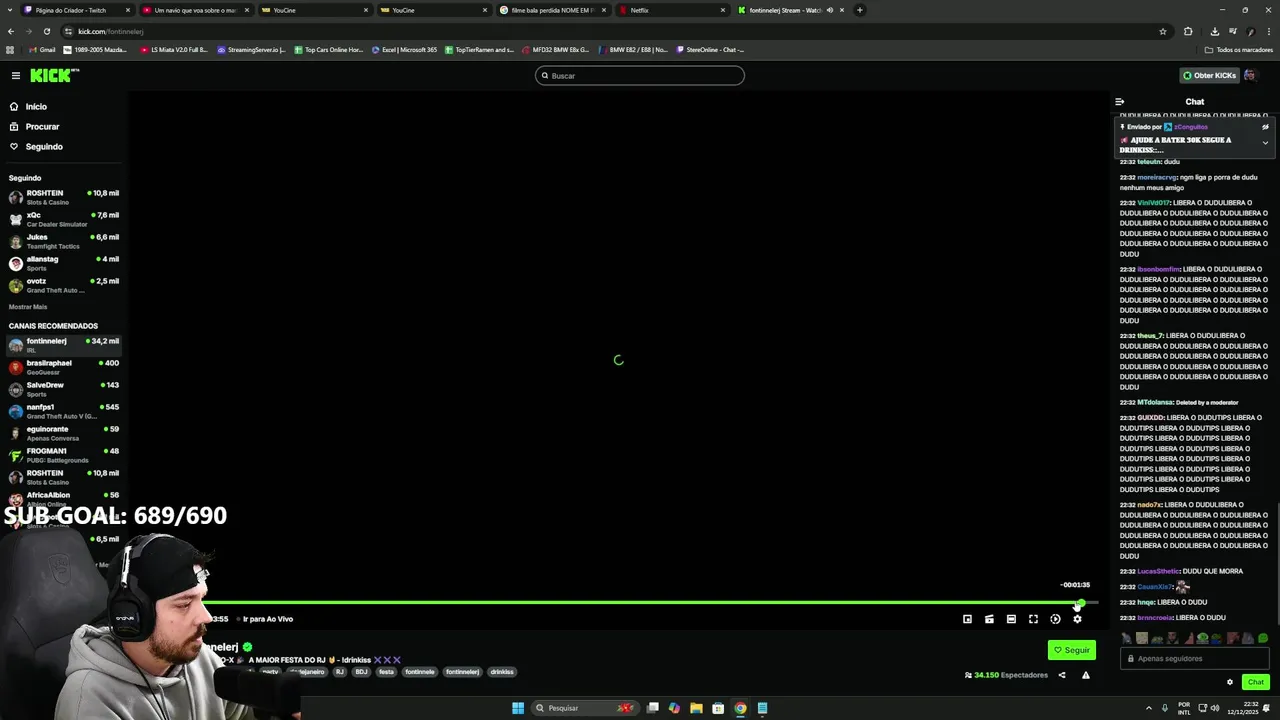The height and width of the screenshot is (720, 1280).
Task: Open a new browser tab
Action: point(859,10)
